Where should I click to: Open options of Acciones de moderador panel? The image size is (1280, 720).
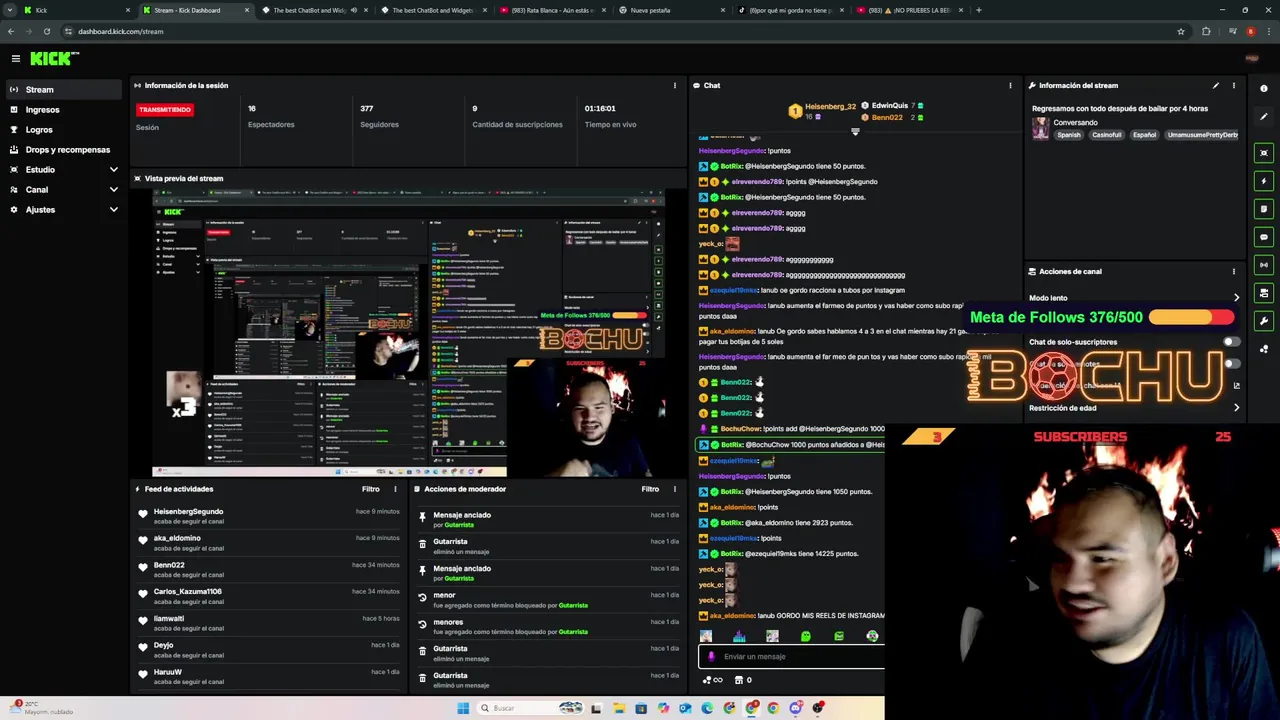point(674,490)
